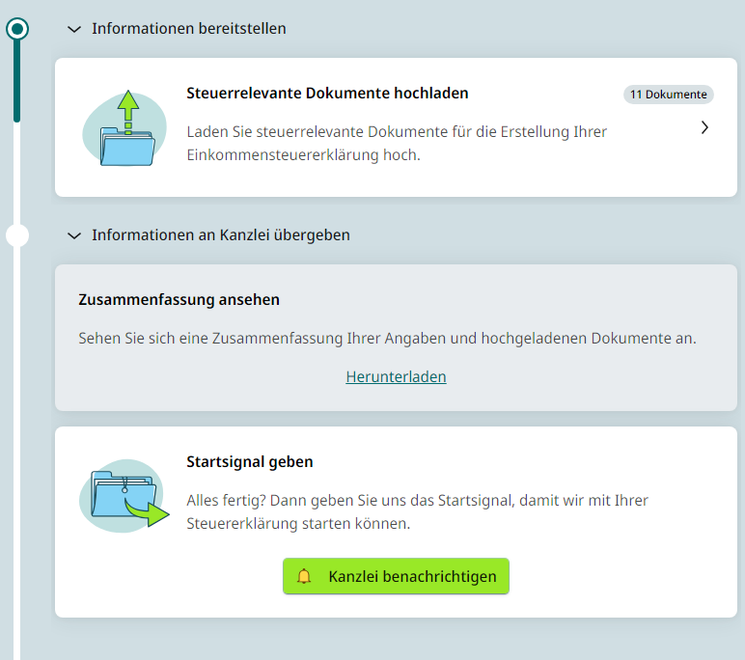Open document upload via right arrow chevron
Screen dimensions: 745x660
click(x=704, y=128)
